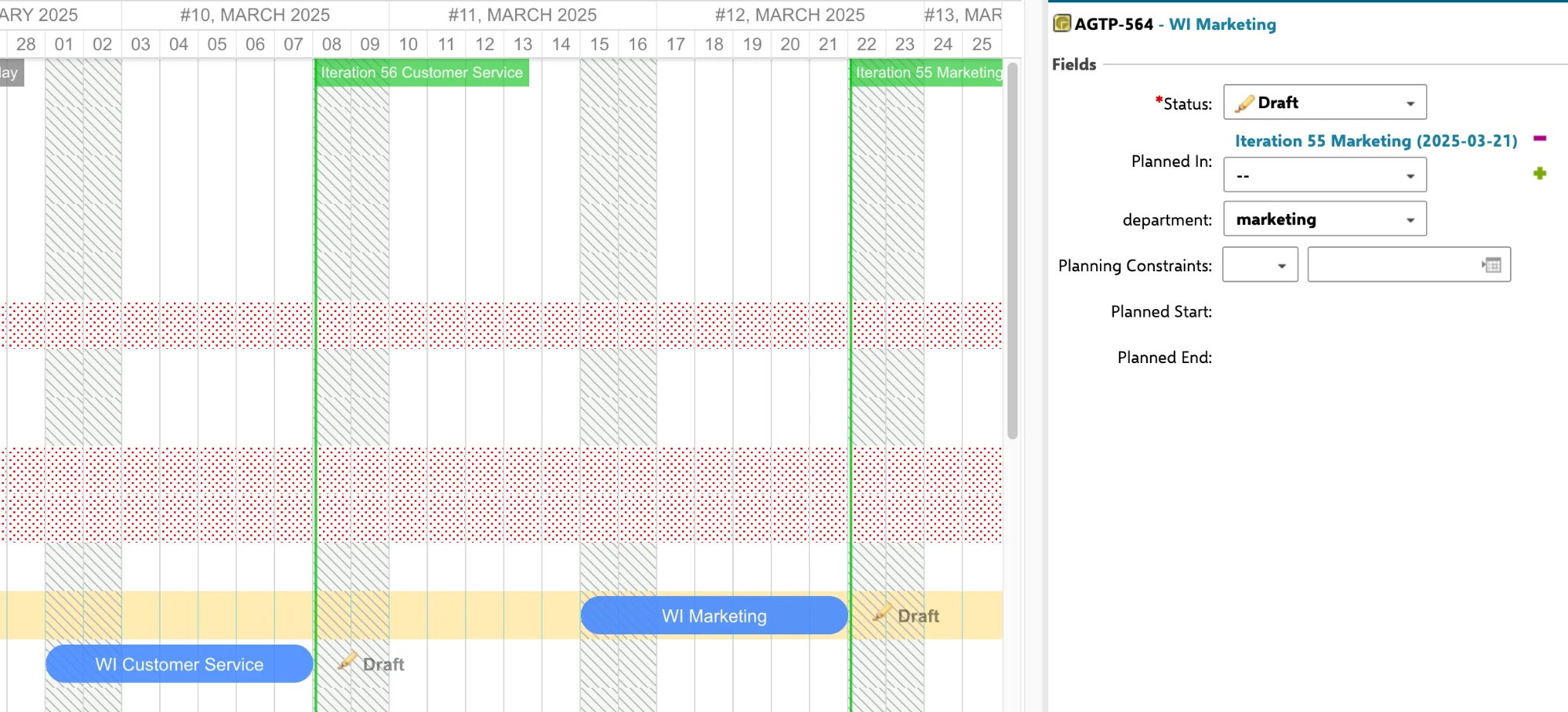Click day 22 in the timeline header
1568x712 pixels.
click(x=866, y=44)
